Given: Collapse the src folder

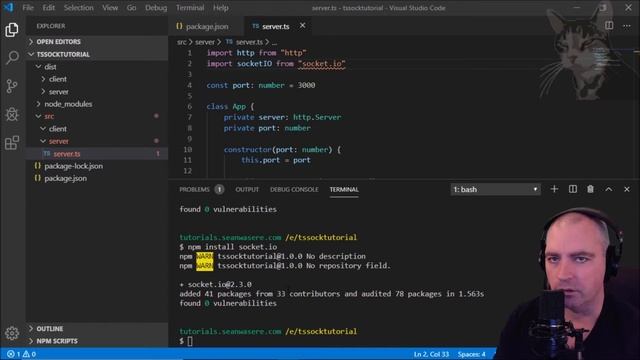Looking at the screenshot, I should coord(38,116).
